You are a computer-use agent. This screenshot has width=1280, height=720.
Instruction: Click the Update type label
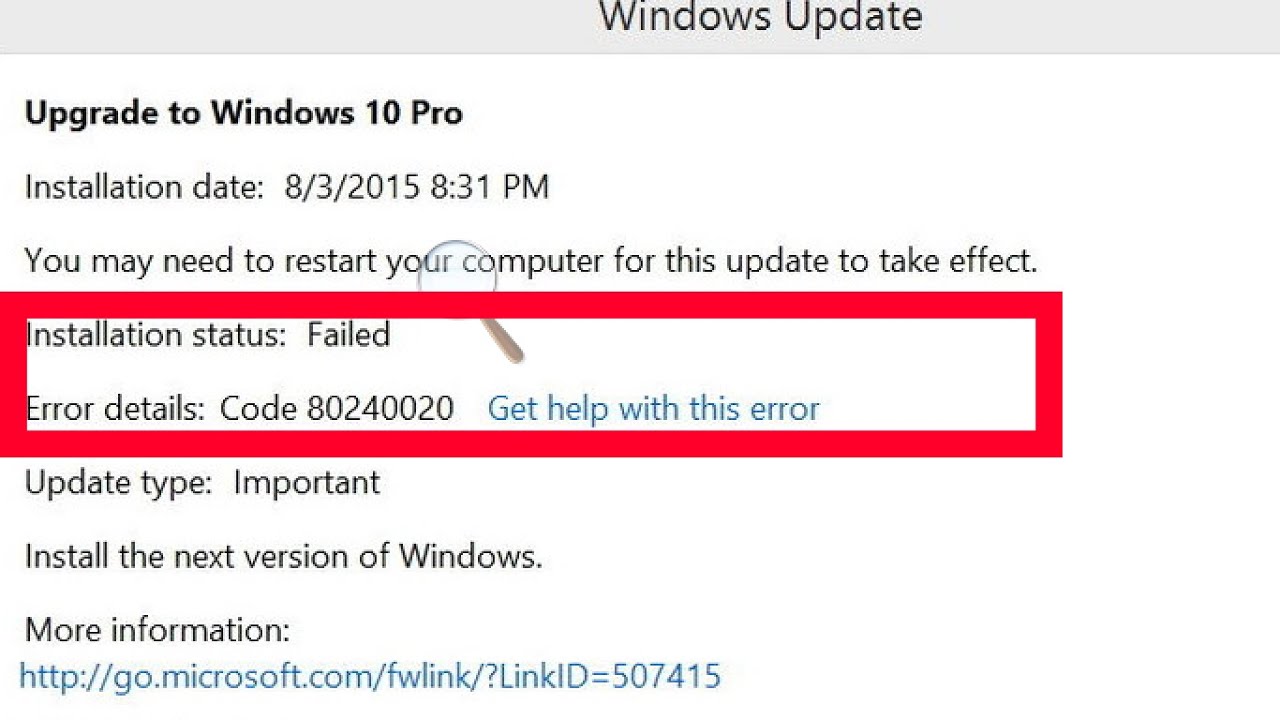pos(118,483)
